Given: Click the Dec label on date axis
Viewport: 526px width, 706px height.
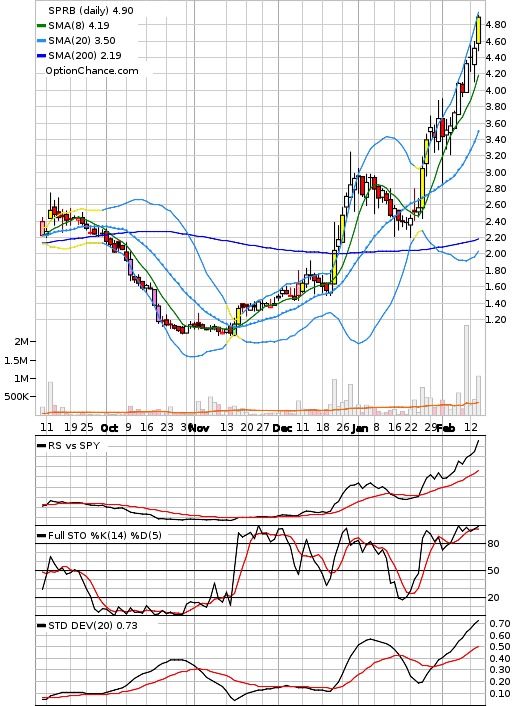Looking at the screenshot, I should tap(282, 428).
